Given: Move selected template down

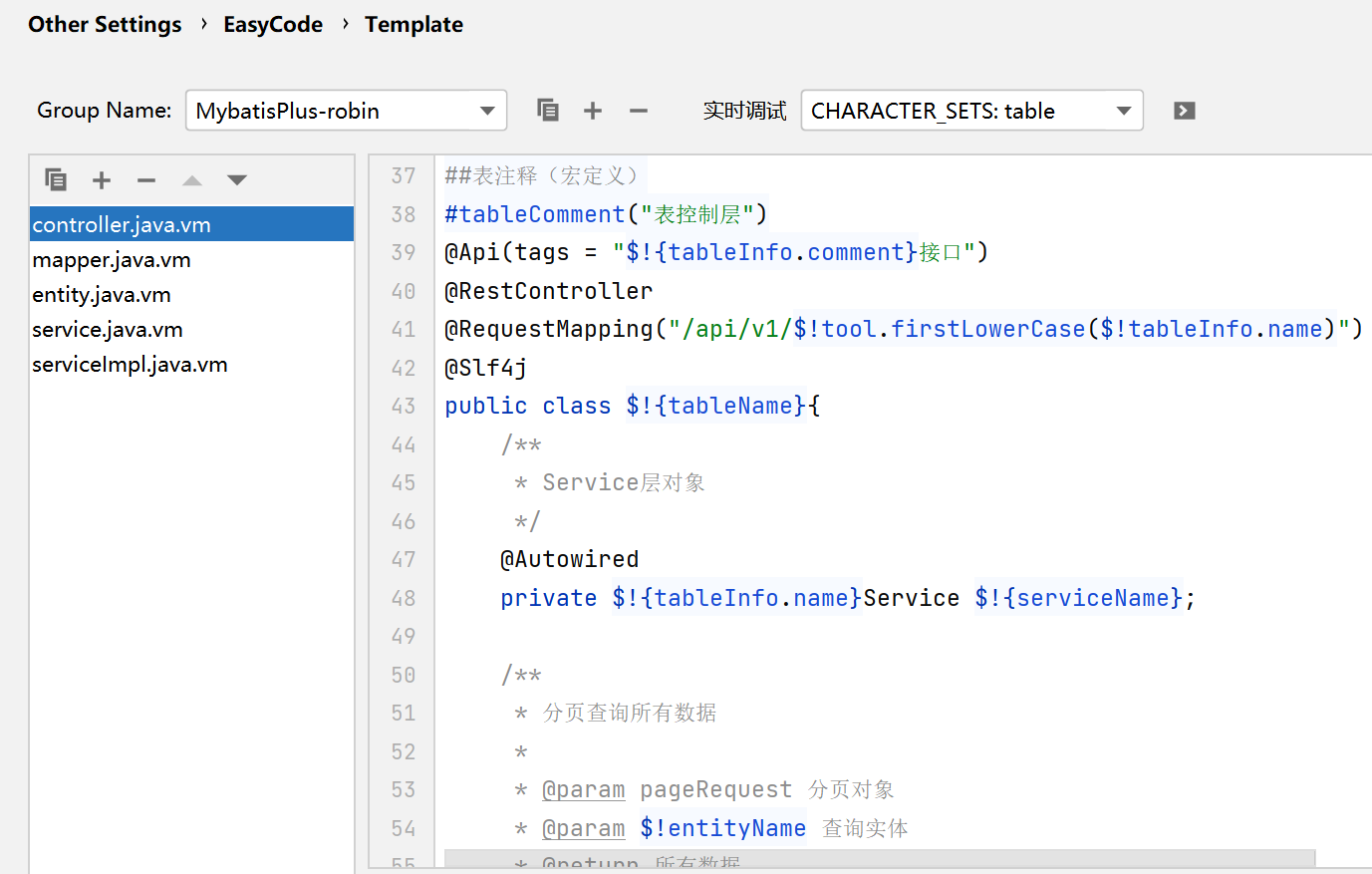Looking at the screenshot, I should 236,180.
